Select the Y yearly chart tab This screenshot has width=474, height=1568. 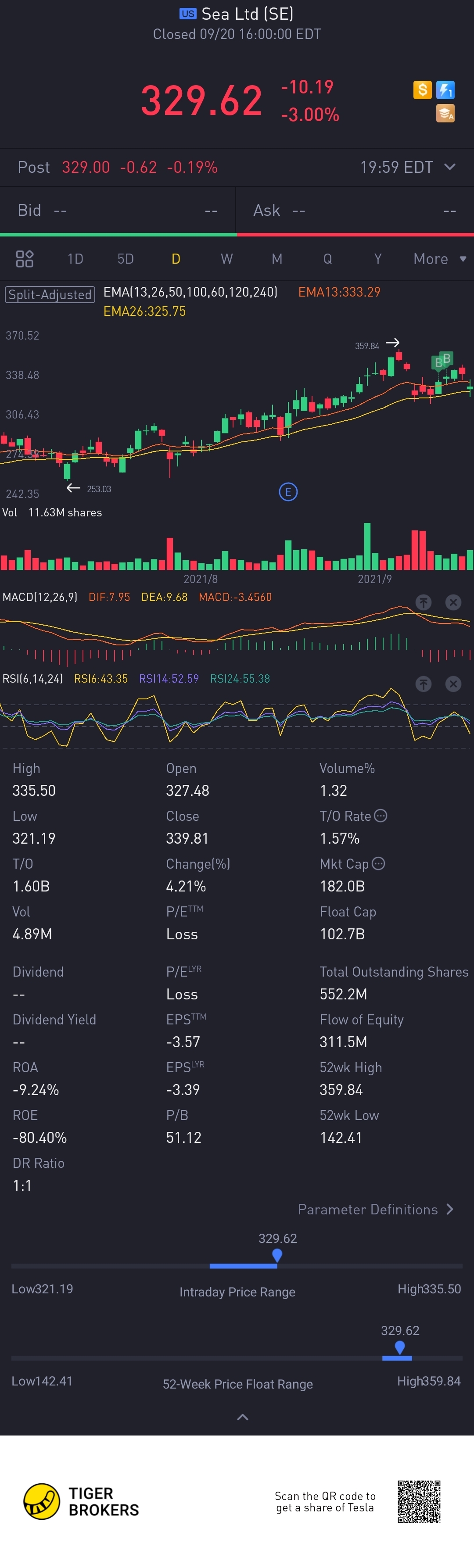[378, 259]
